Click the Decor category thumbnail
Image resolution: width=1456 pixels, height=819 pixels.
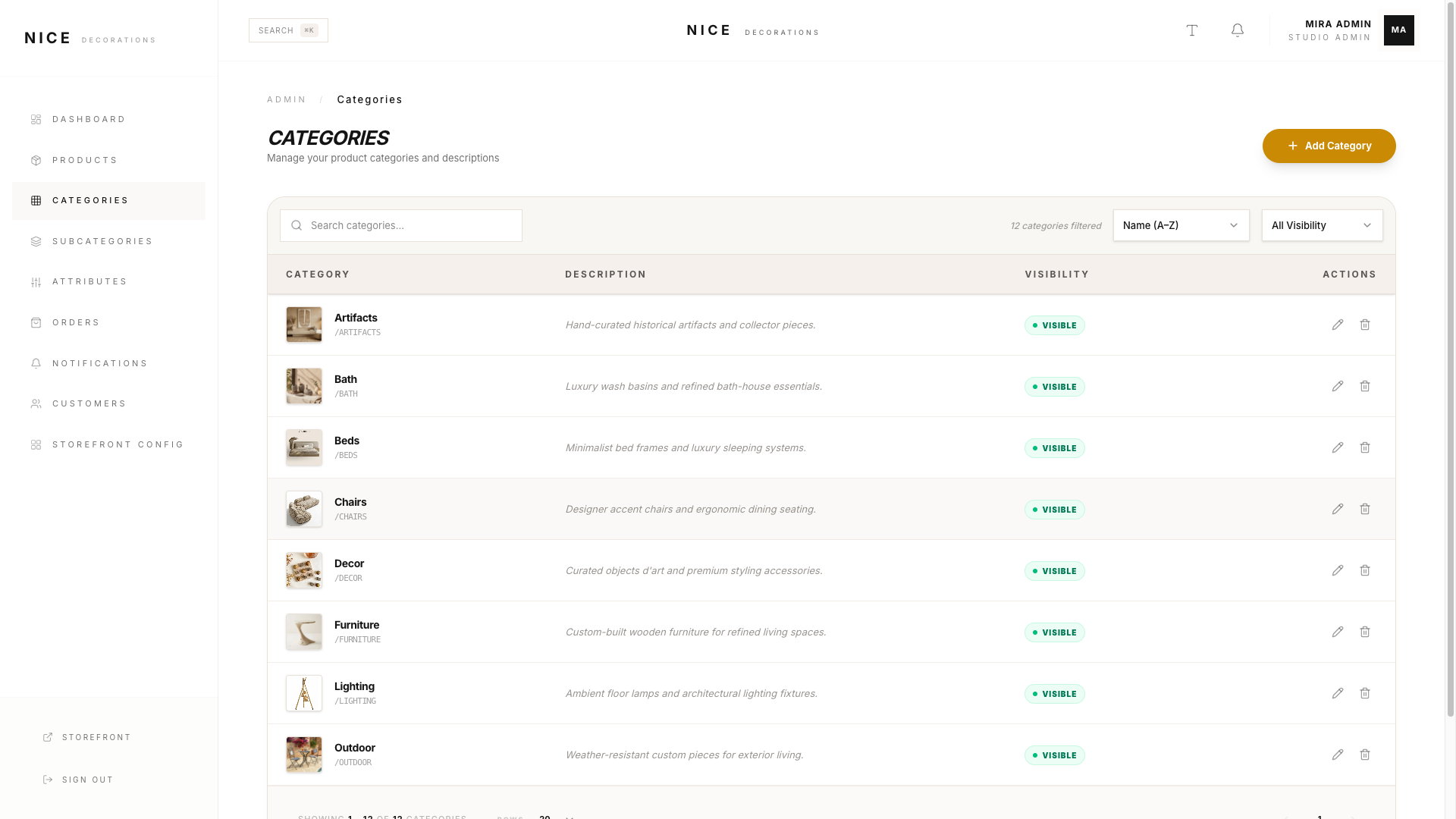304,570
